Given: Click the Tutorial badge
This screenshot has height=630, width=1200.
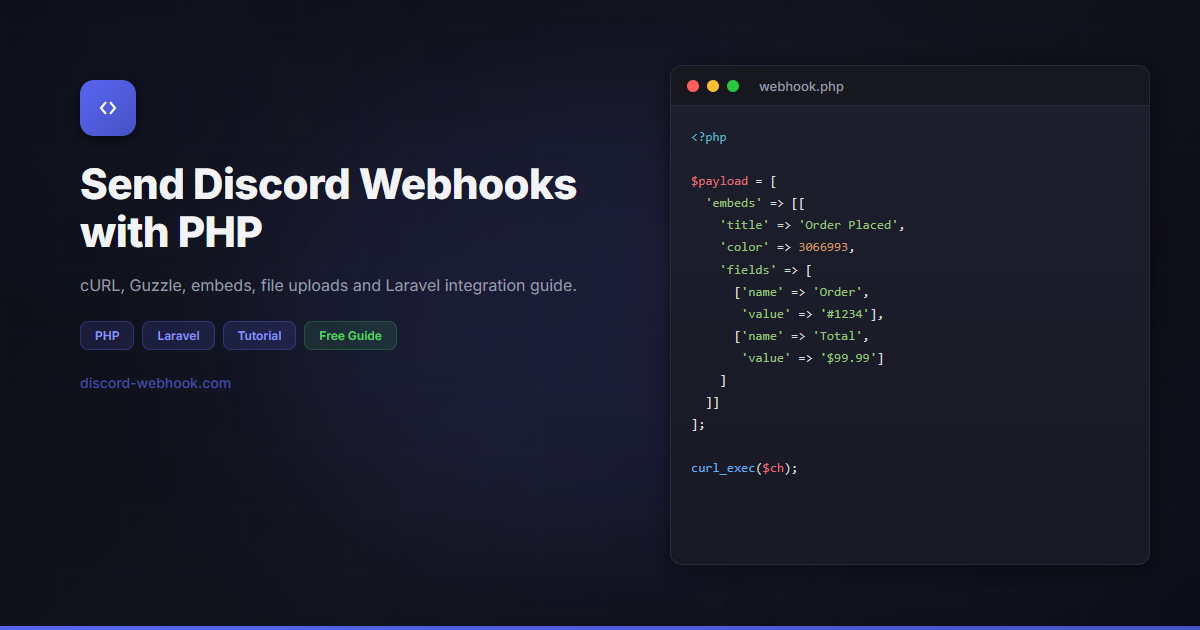Looking at the screenshot, I should click(x=259, y=335).
